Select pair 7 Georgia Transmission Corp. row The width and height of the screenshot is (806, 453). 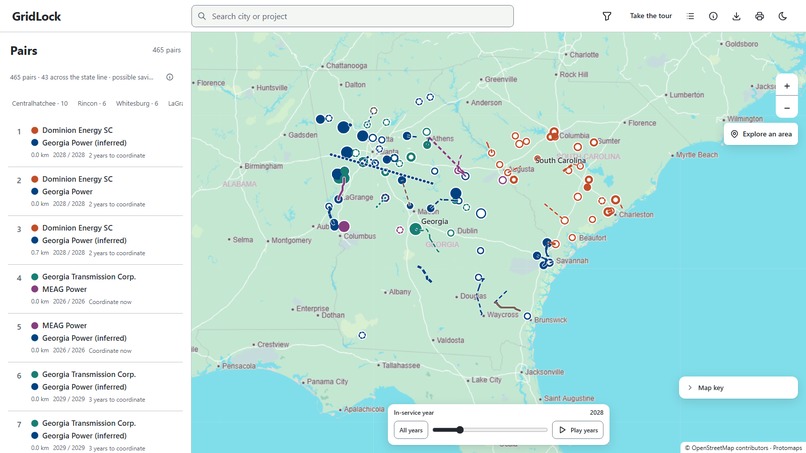(96, 433)
